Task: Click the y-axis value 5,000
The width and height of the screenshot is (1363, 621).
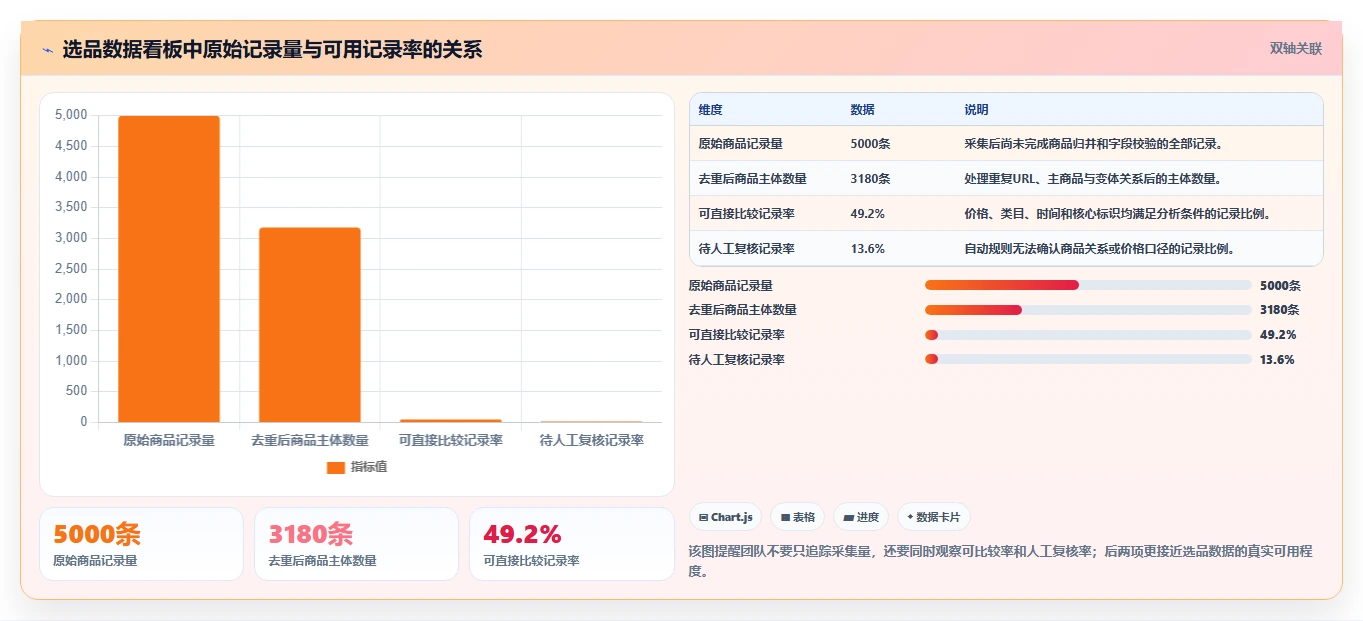Action: 71,115
